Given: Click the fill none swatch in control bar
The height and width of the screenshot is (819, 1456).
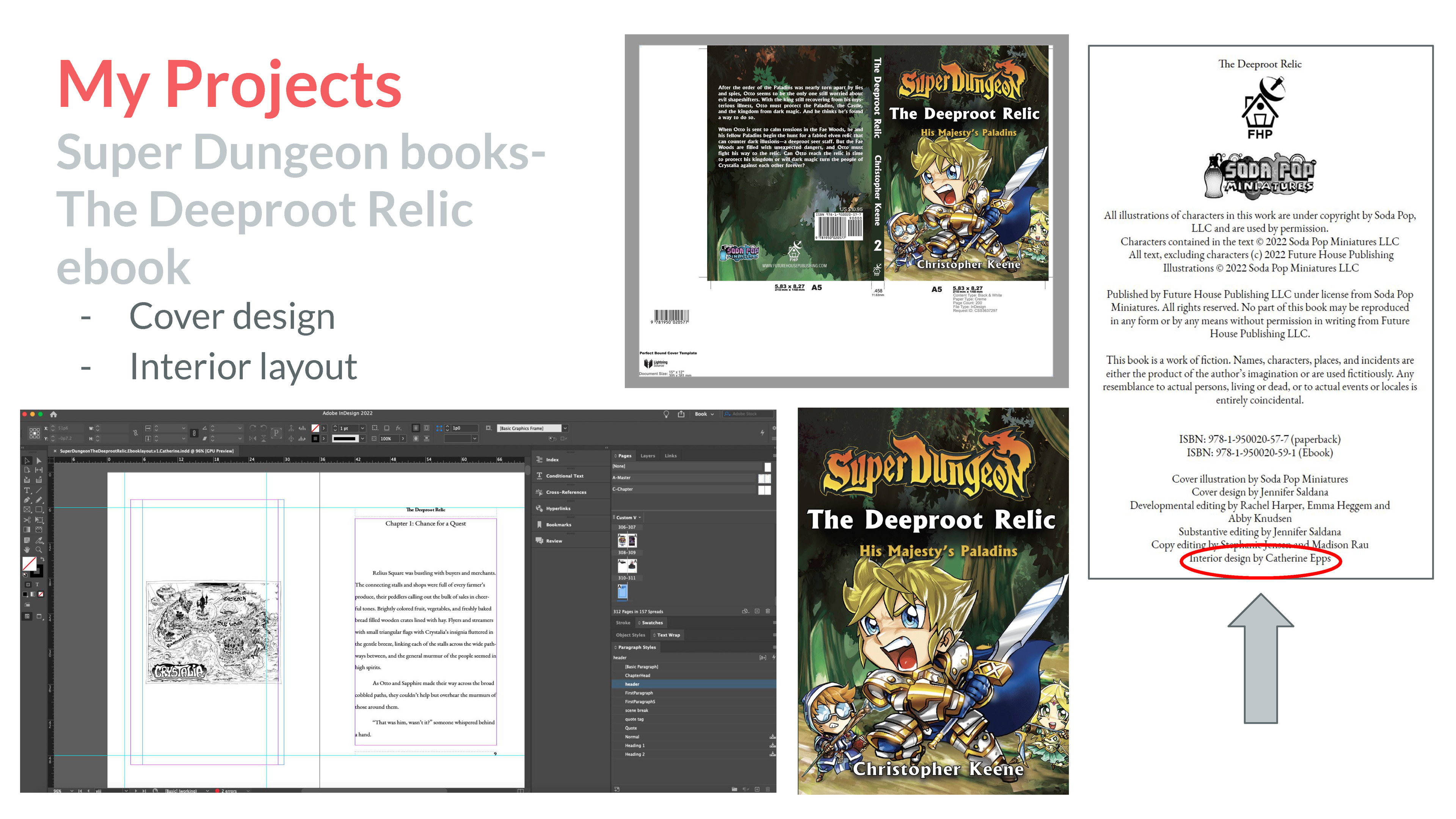Looking at the screenshot, I should pos(315,428).
